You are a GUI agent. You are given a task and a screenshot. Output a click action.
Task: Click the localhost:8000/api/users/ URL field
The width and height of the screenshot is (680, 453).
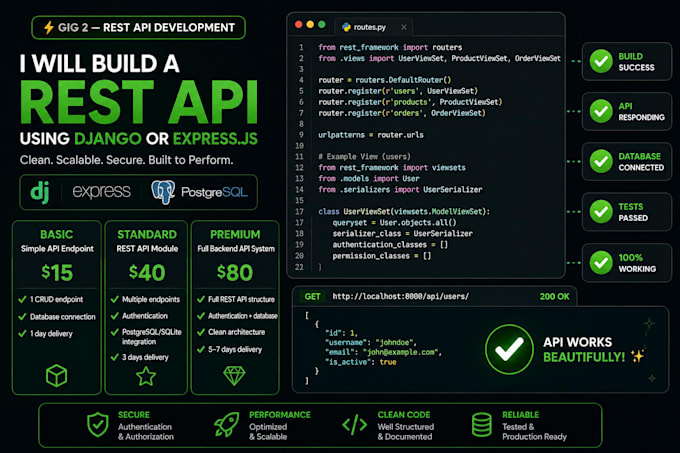click(x=400, y=297)
